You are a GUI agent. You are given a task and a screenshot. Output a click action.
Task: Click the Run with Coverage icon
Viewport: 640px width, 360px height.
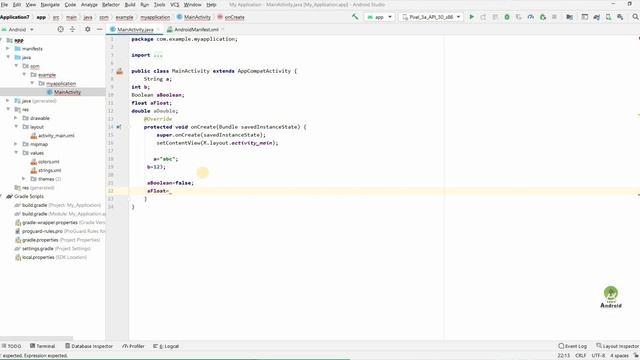[x=519, y=17]
